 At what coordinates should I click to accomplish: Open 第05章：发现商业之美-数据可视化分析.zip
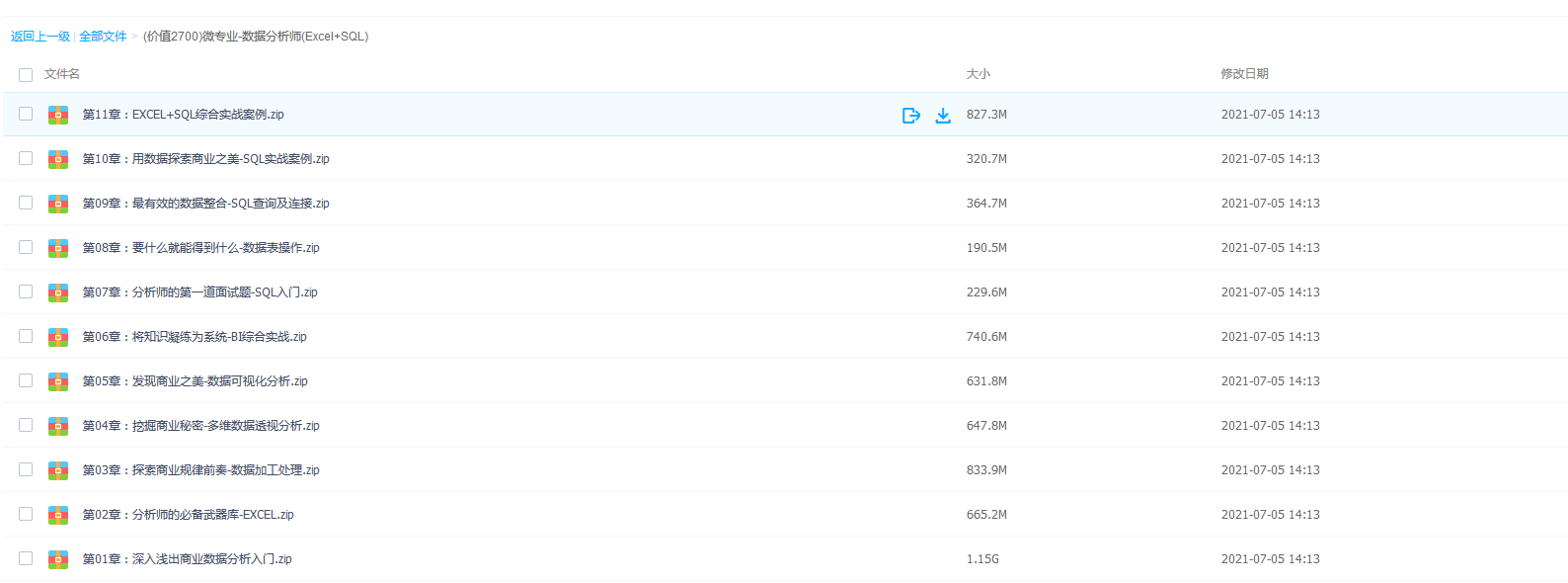pos(196,381)
